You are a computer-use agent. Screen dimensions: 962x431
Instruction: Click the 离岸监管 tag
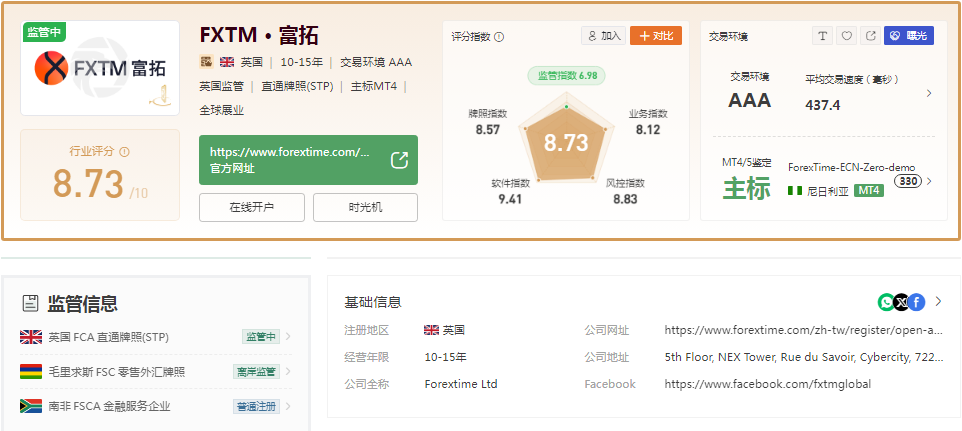click(x=256, y=372)
